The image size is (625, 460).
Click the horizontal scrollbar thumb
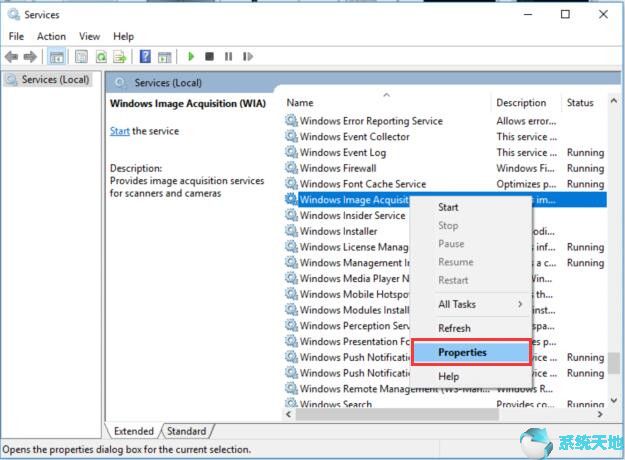[x=397, y=414]
